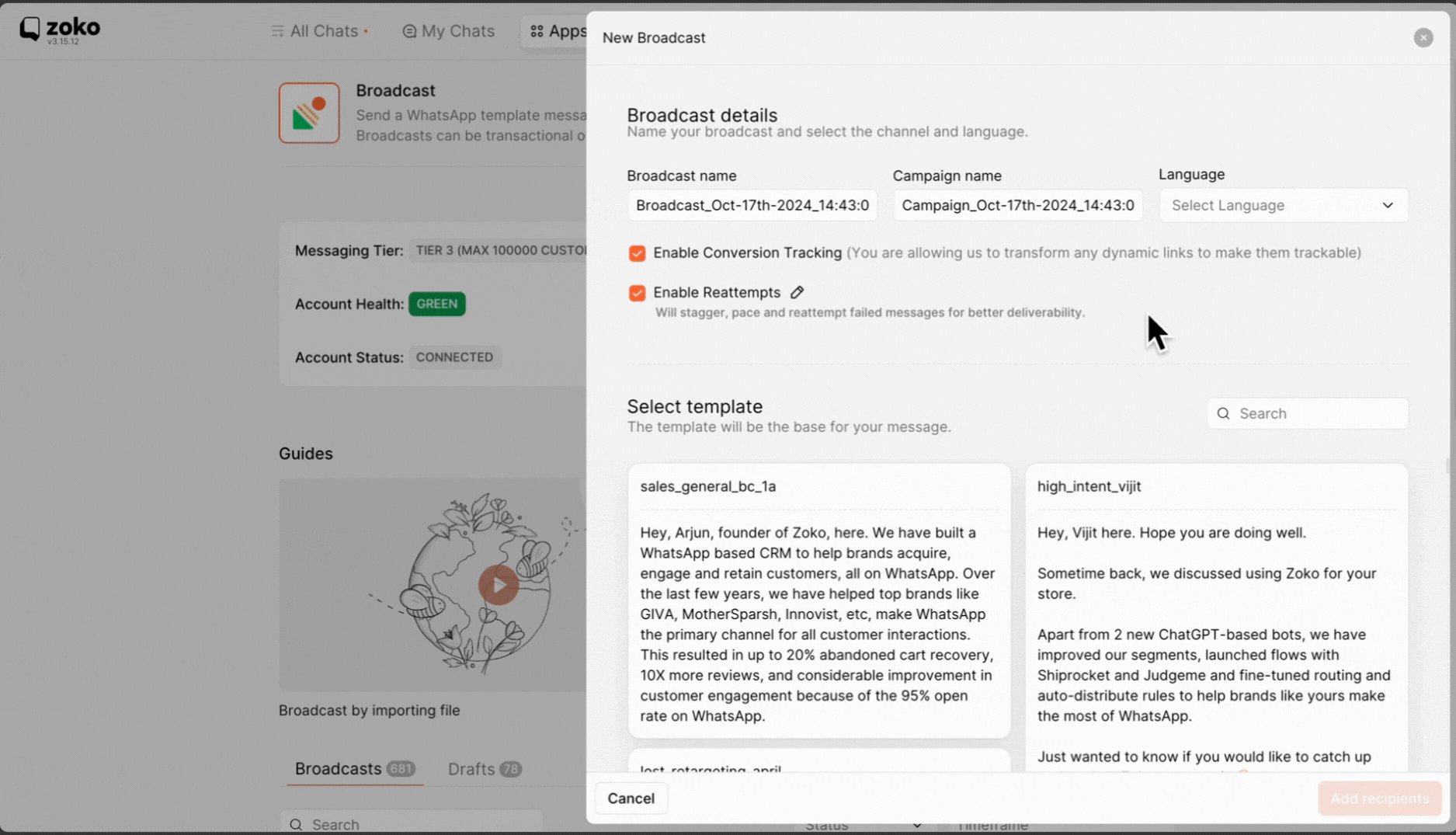Click the Broadcast by importing file caption
This screenshot has height=835, width=1456.
coord(369,710)
